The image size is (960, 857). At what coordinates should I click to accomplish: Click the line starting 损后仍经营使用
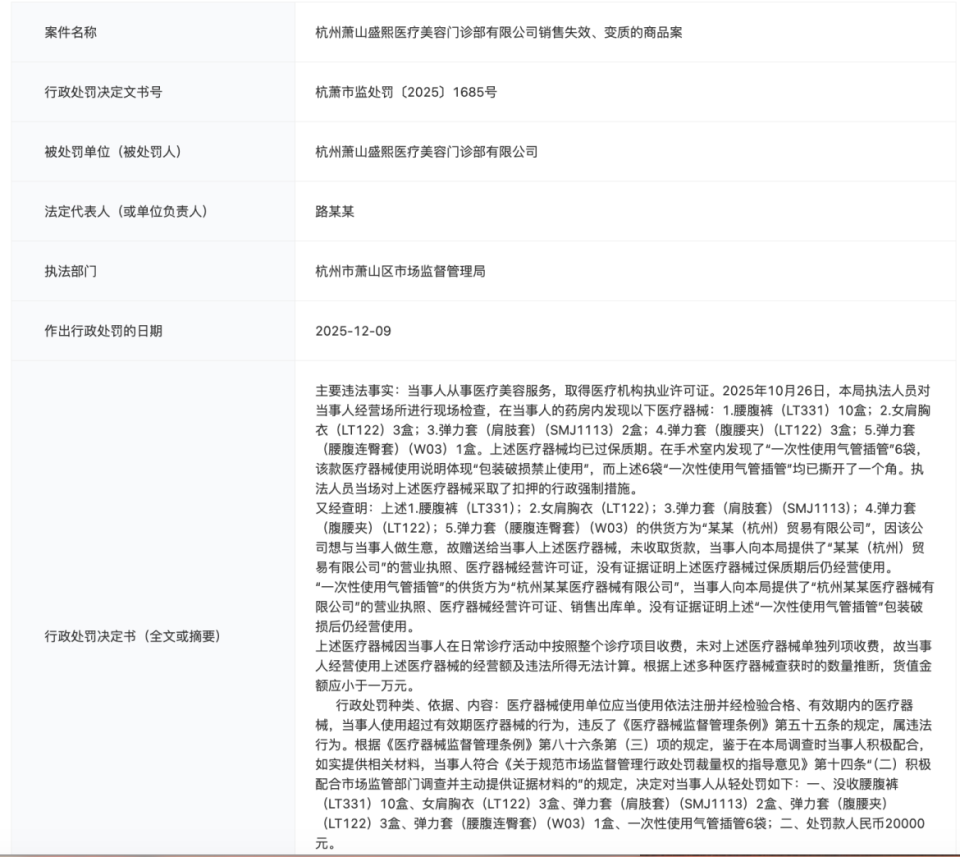pyautogui.click(x=365, y=626)
